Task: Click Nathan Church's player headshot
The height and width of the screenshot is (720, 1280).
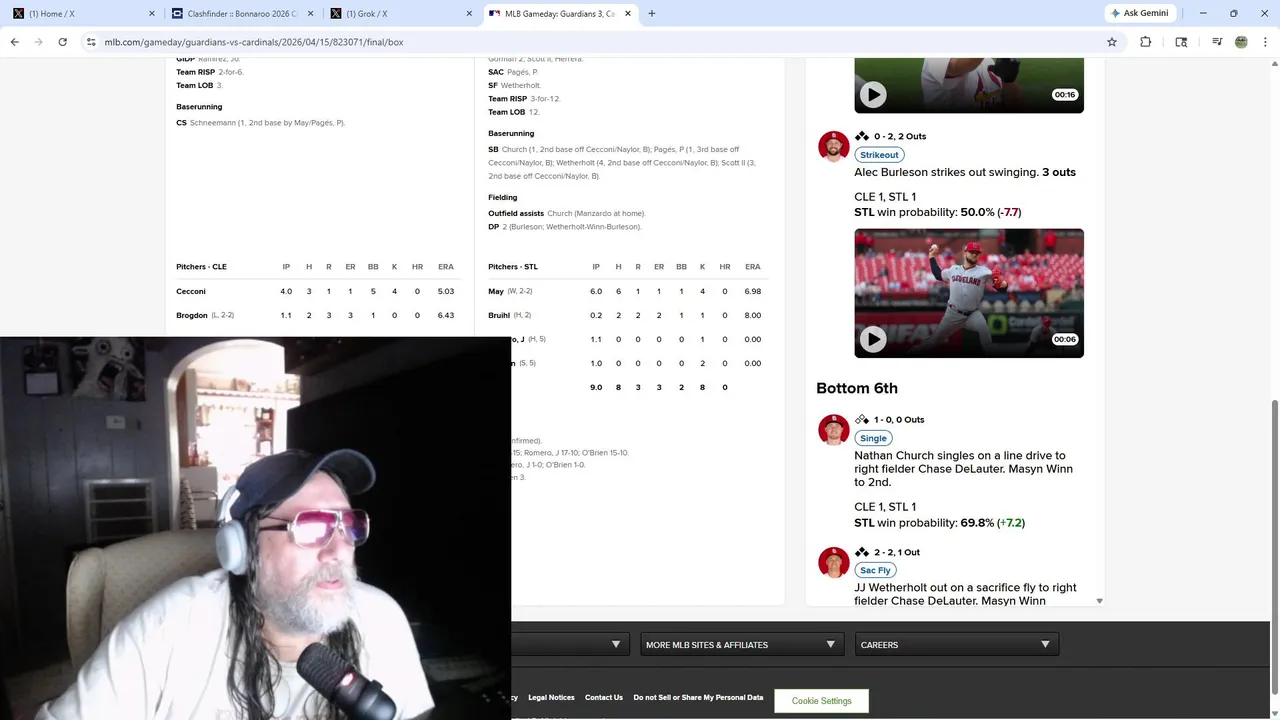Action: tap(833, 430)
